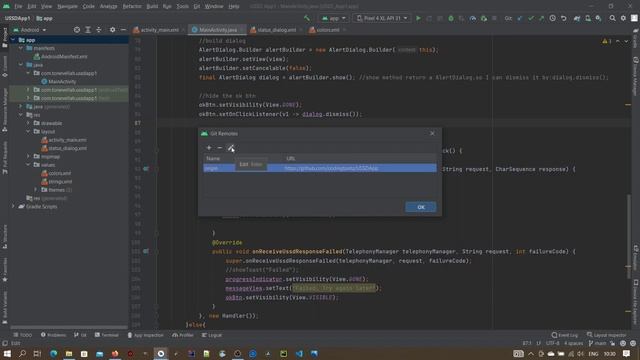Open the Android view dropdown
This screenshot has width=640, height=360.
pyautogui.click(x=30, y=30)
